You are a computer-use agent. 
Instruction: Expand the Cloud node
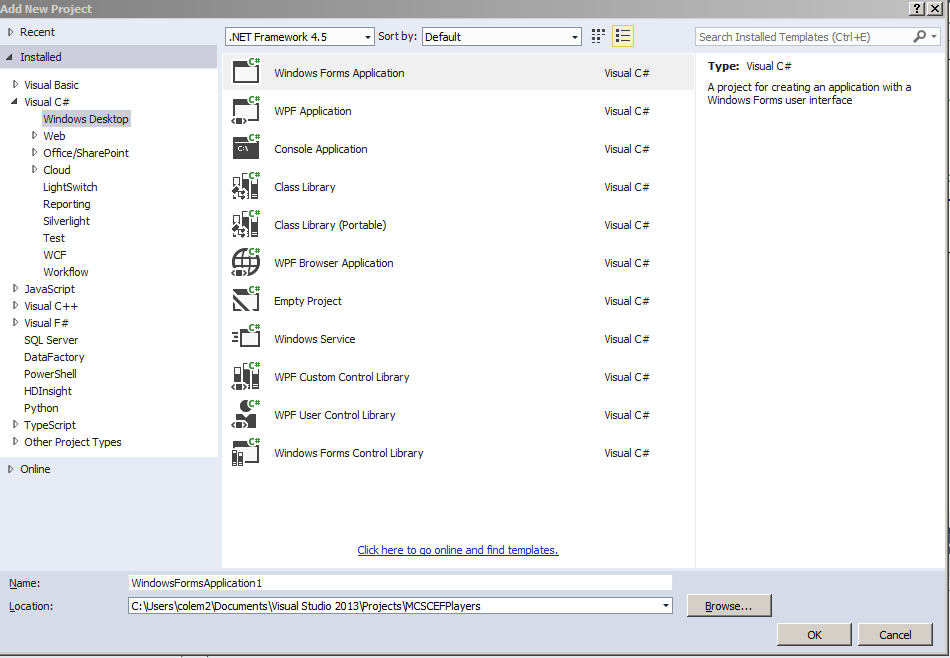(34, 169)
